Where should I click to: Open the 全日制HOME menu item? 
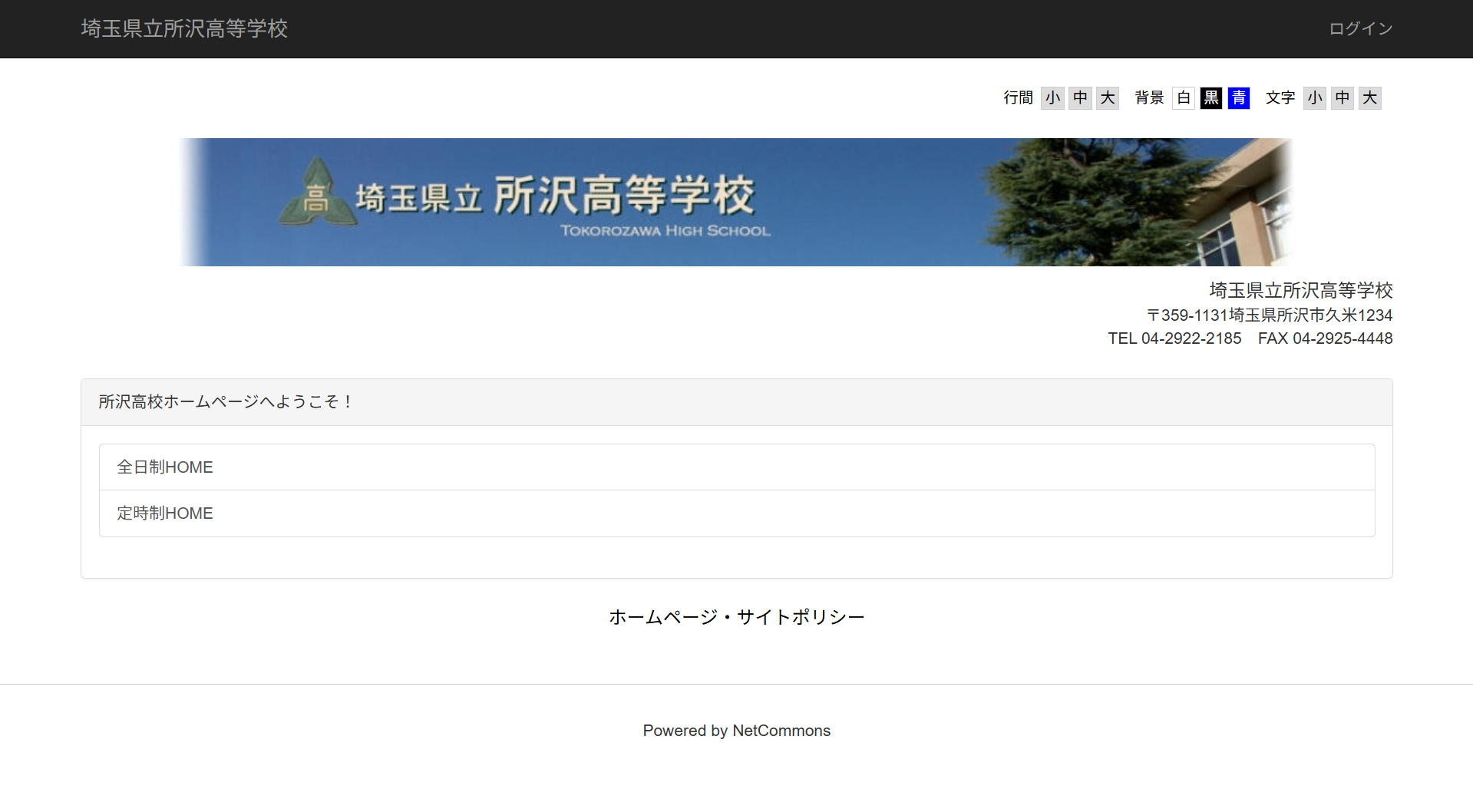(737, 467)
